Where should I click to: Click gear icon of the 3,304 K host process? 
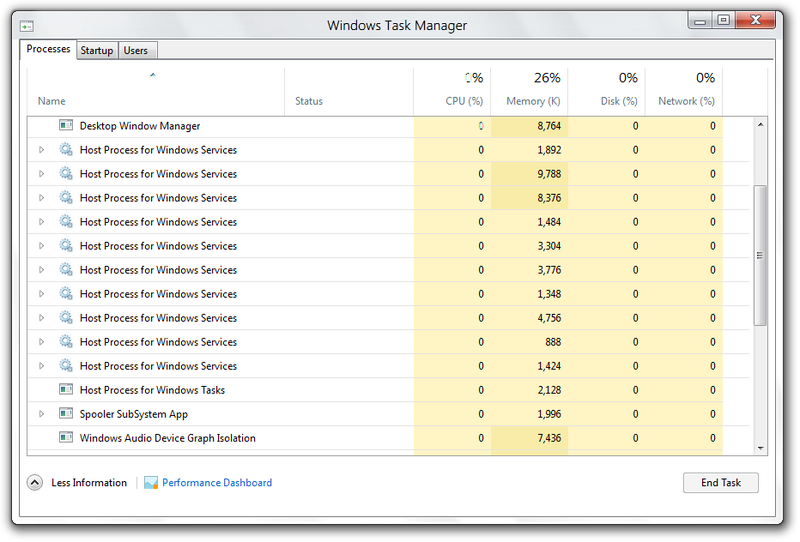(x=66, y=245)
